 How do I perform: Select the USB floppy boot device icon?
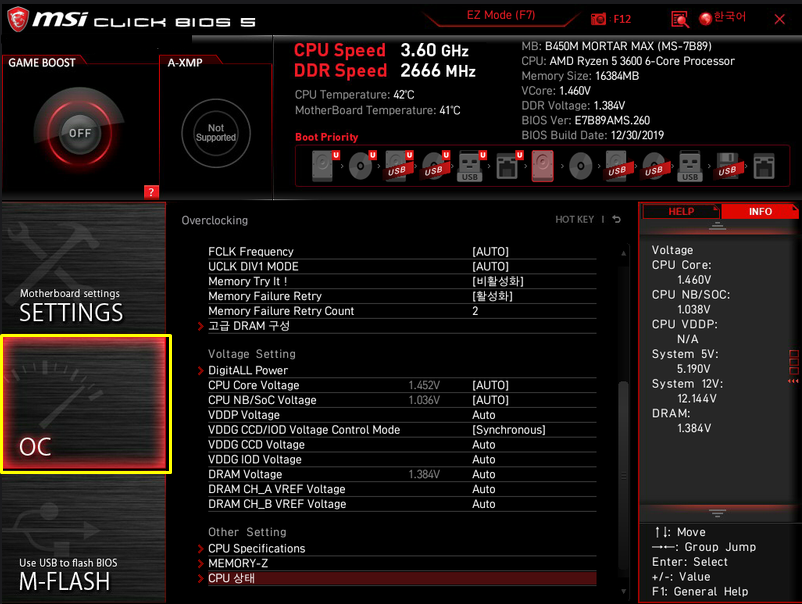(x=727, y=166)
